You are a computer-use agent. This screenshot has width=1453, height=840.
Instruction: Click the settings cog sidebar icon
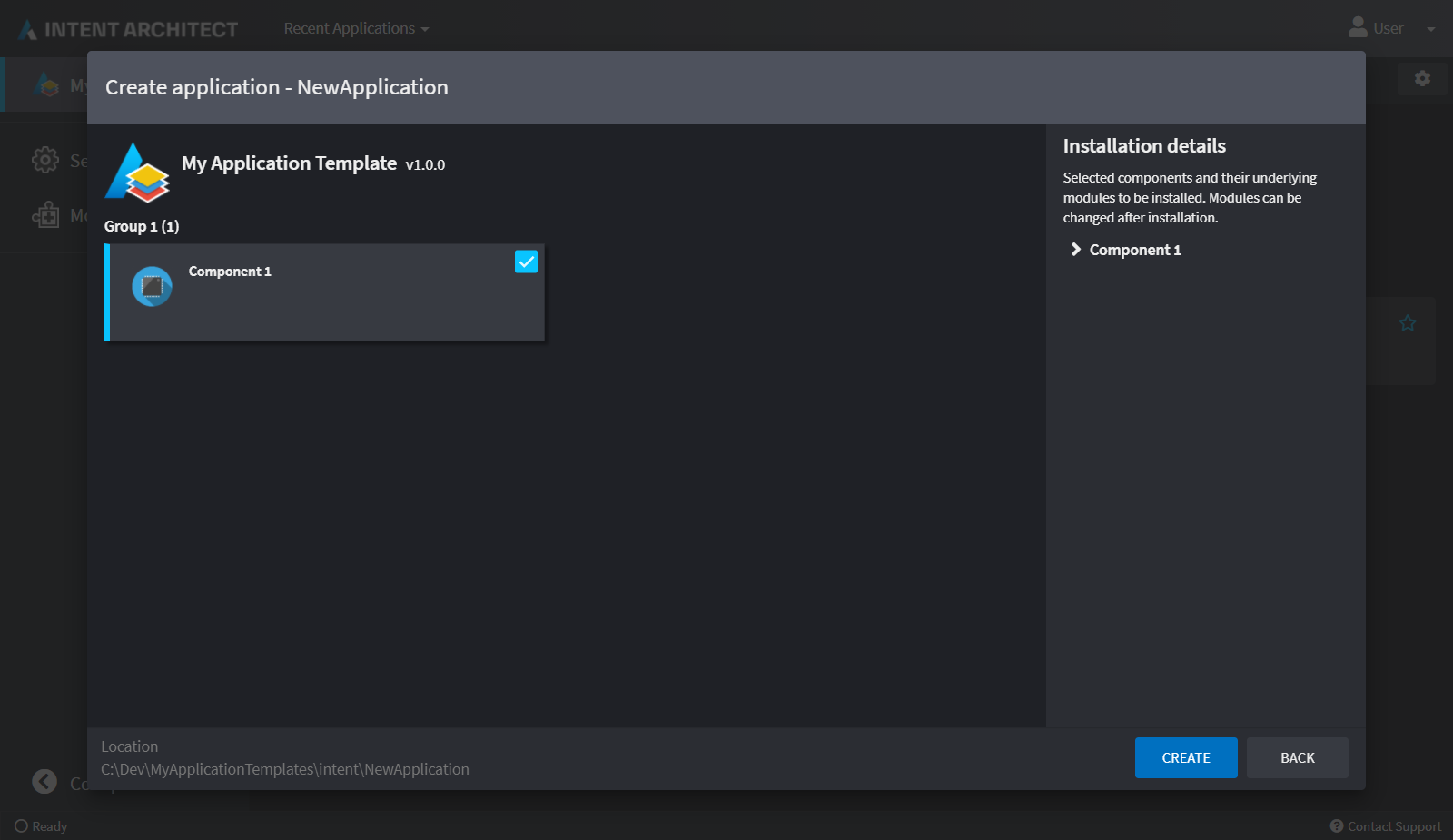[44, 161]
